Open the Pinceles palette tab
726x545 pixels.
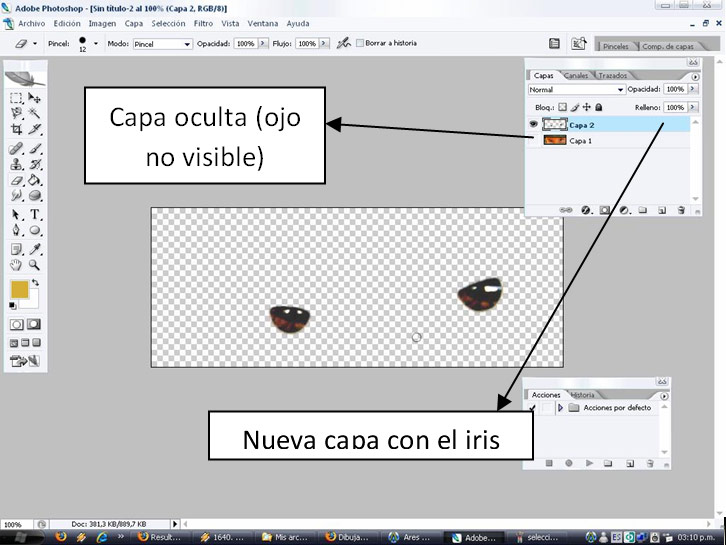pos(615,46)
